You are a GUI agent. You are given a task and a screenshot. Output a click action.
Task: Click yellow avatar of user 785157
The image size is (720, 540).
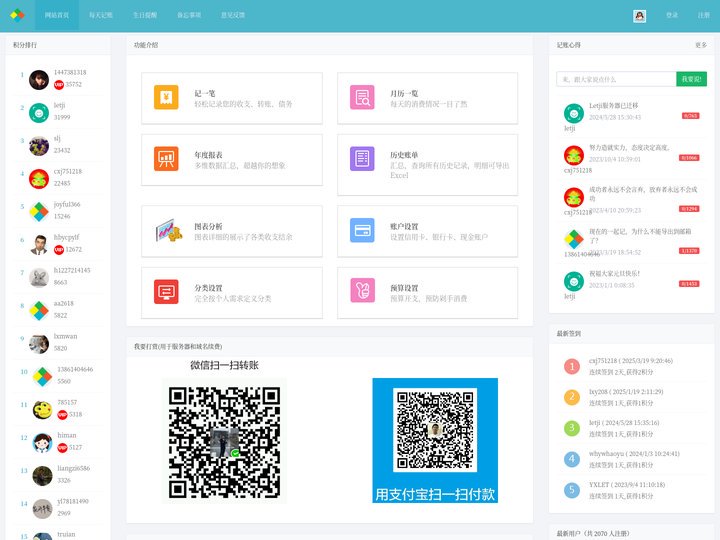[42, 410]
